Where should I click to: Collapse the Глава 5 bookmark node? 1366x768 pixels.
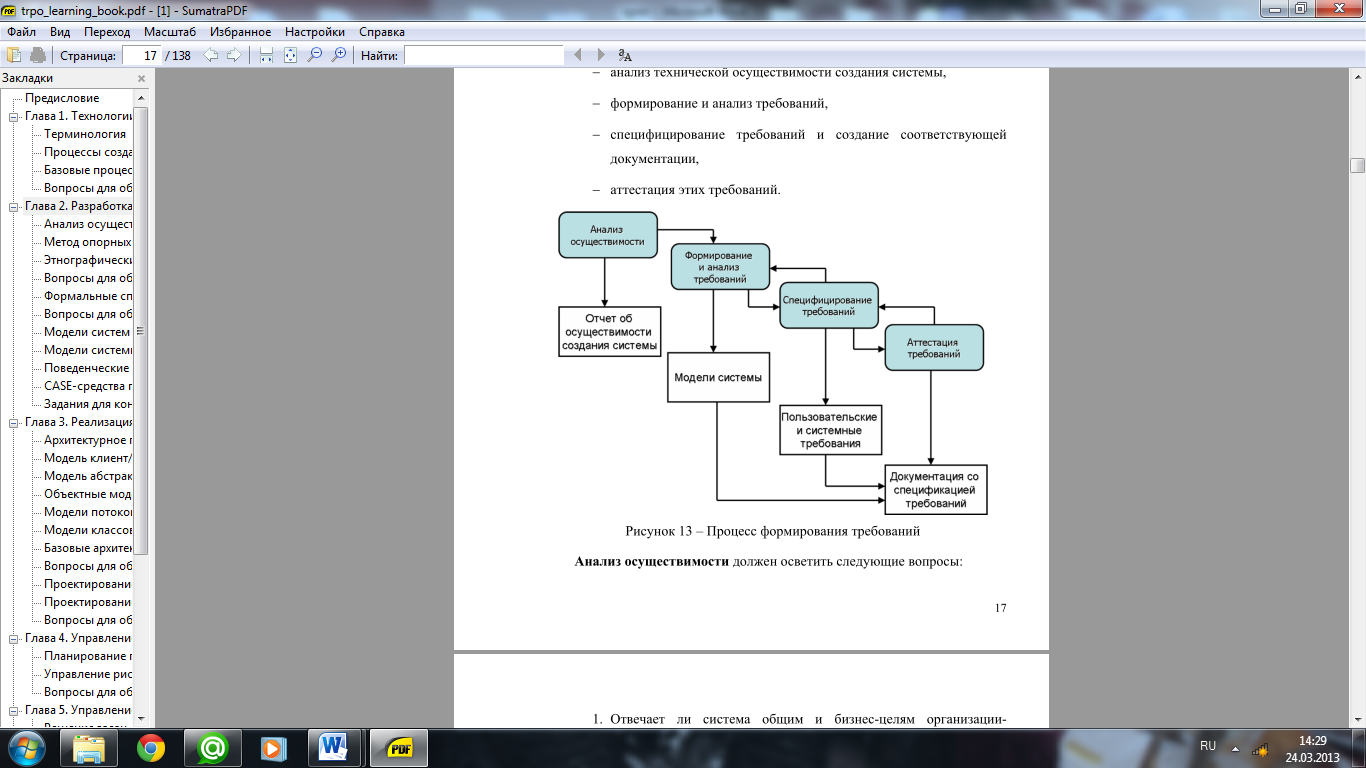coord(14,710)
